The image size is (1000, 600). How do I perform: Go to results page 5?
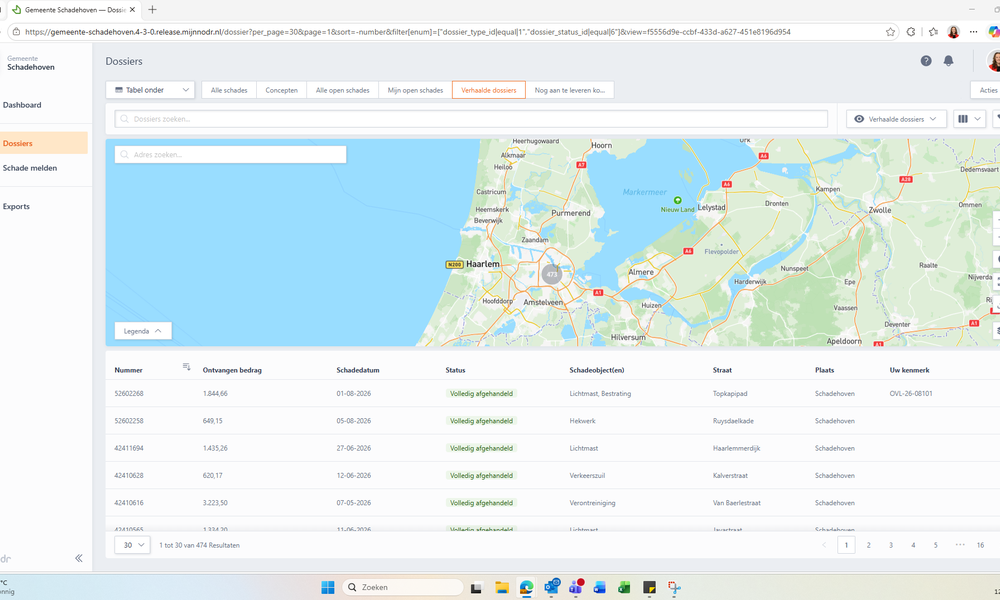pos(936,545)
